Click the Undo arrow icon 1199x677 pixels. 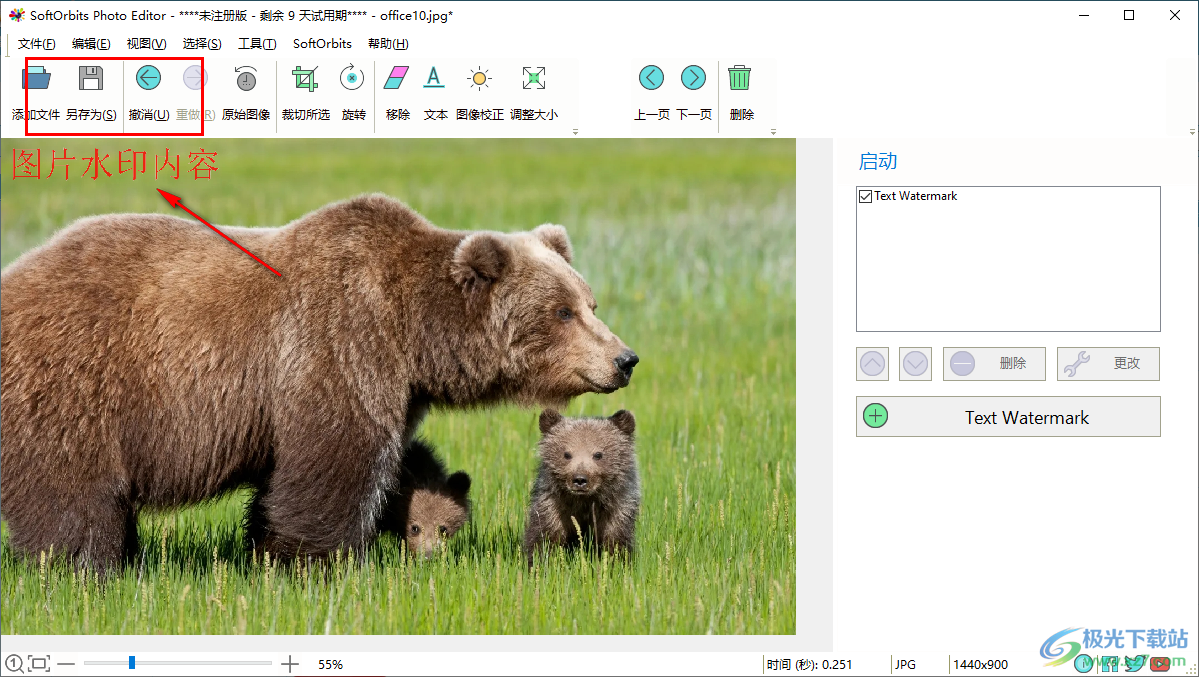(148, 77)
